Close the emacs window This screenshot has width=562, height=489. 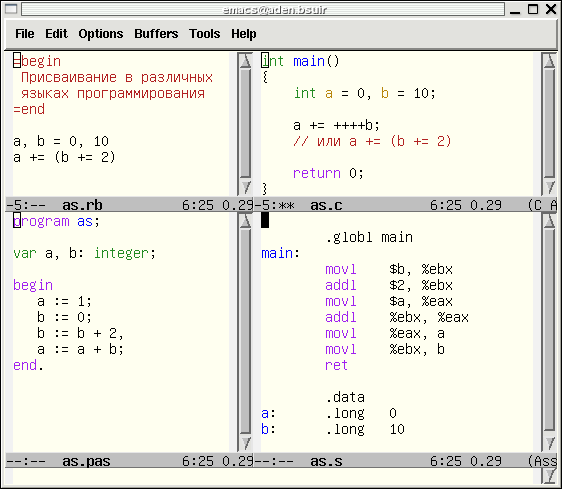point(551,9)
